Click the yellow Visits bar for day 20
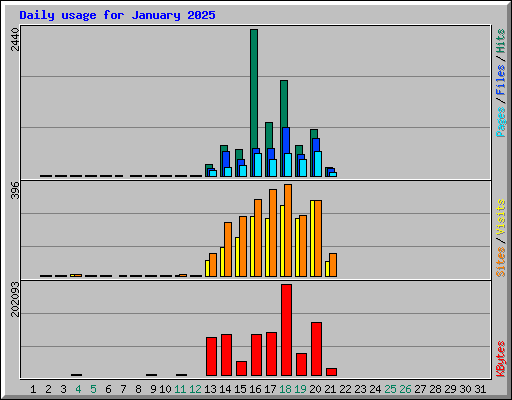Viewport: 512px width, 400px height. click(x=312, y=238)
